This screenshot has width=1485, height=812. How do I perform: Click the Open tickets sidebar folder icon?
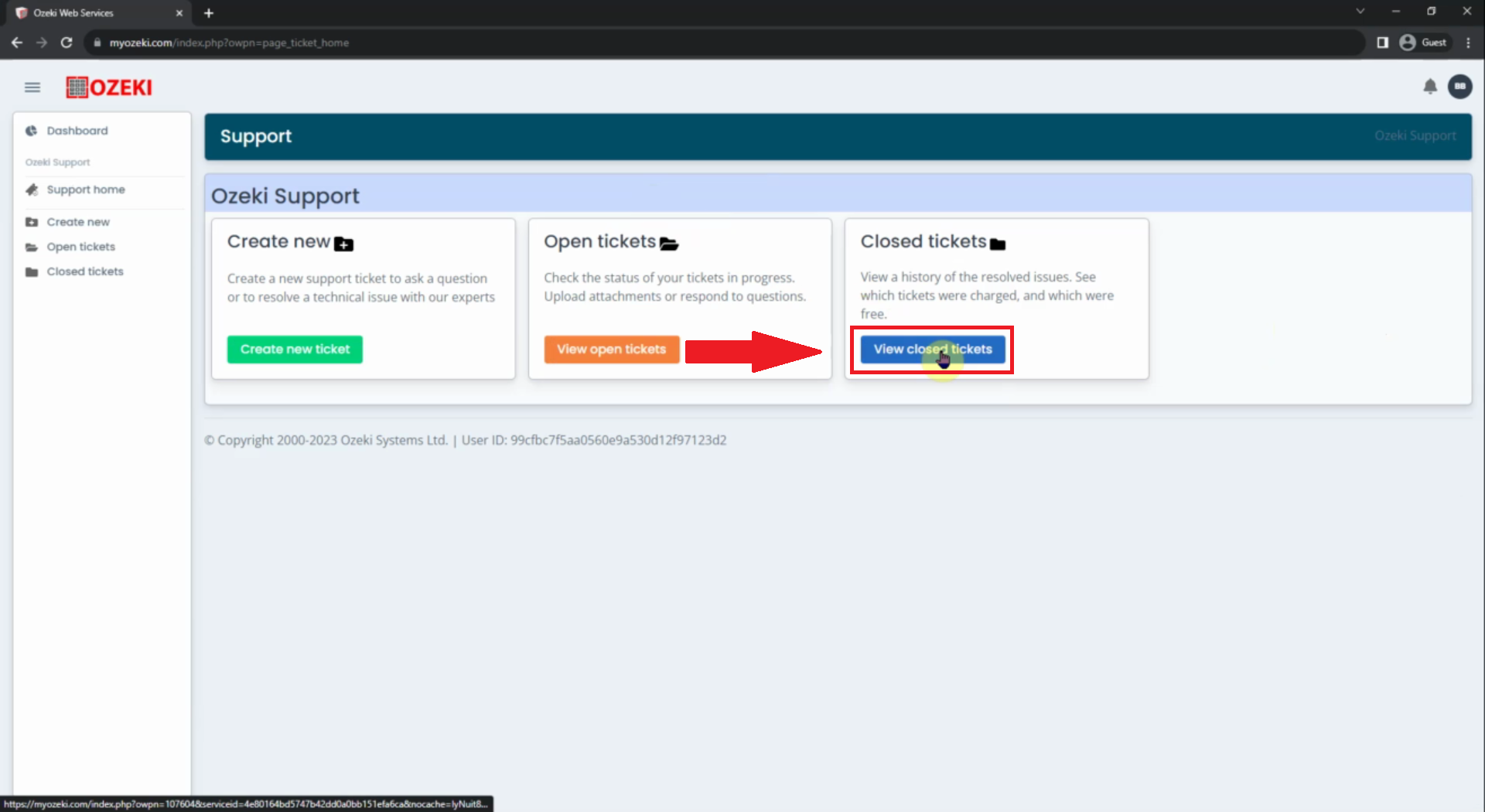(x=32, y=247)
